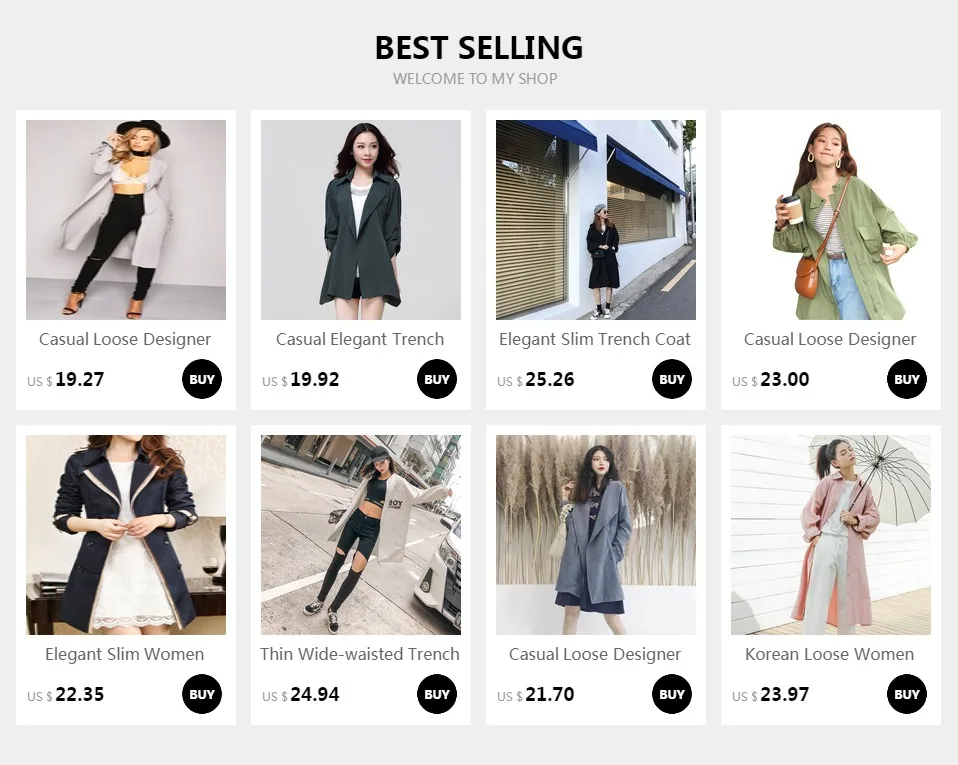Click the Elegant Slim Trench Coat title
This screenshot has height=765, width=958.
point(595,339)
